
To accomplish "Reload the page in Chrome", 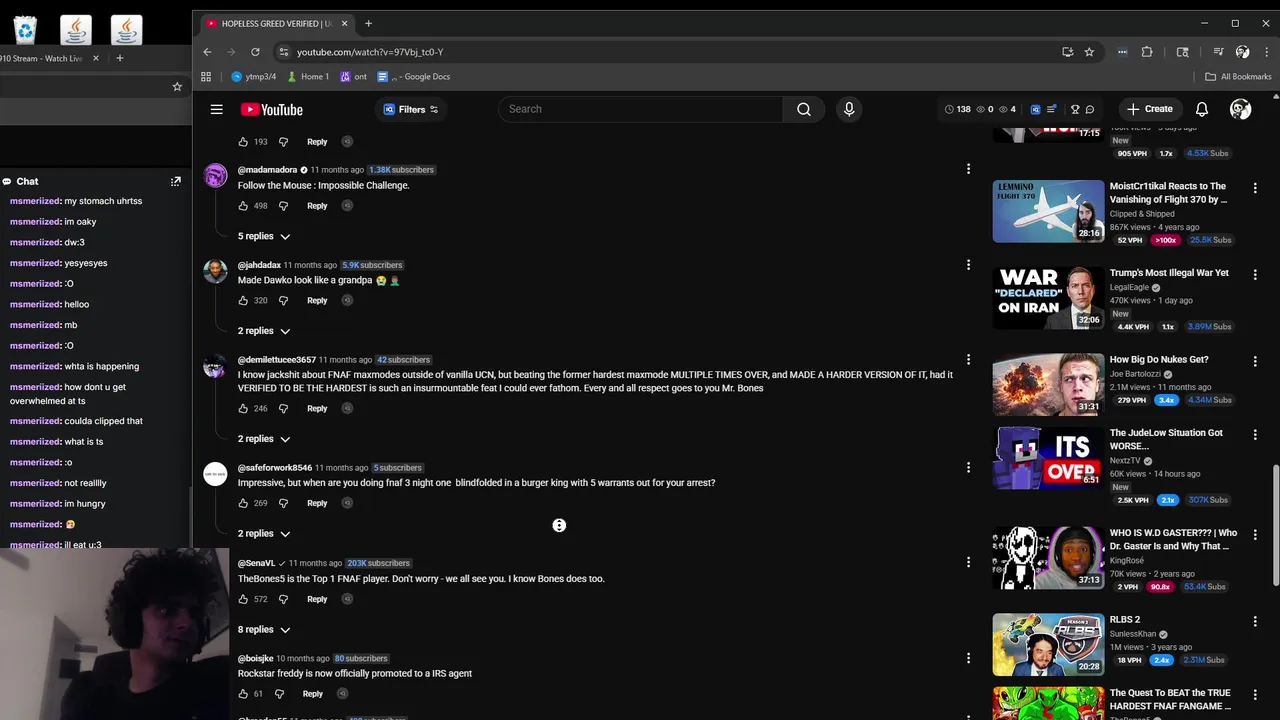I will point(255,52).
